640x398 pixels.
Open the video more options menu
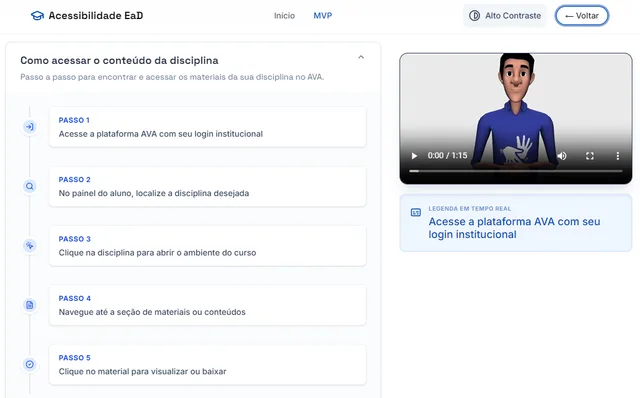point(618,156)
